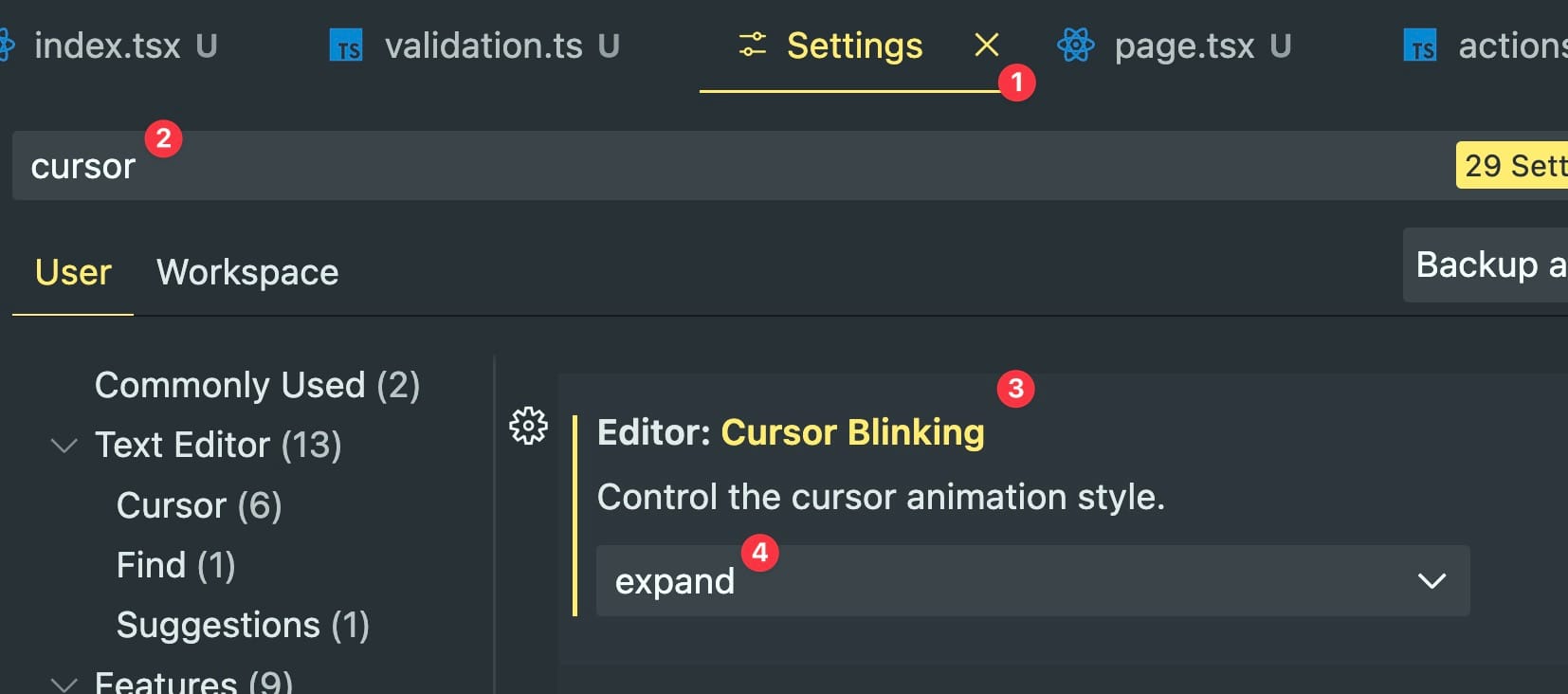1568x694 pixels.
Task: Select Commonly Used in settings tree
Action: 257,386
